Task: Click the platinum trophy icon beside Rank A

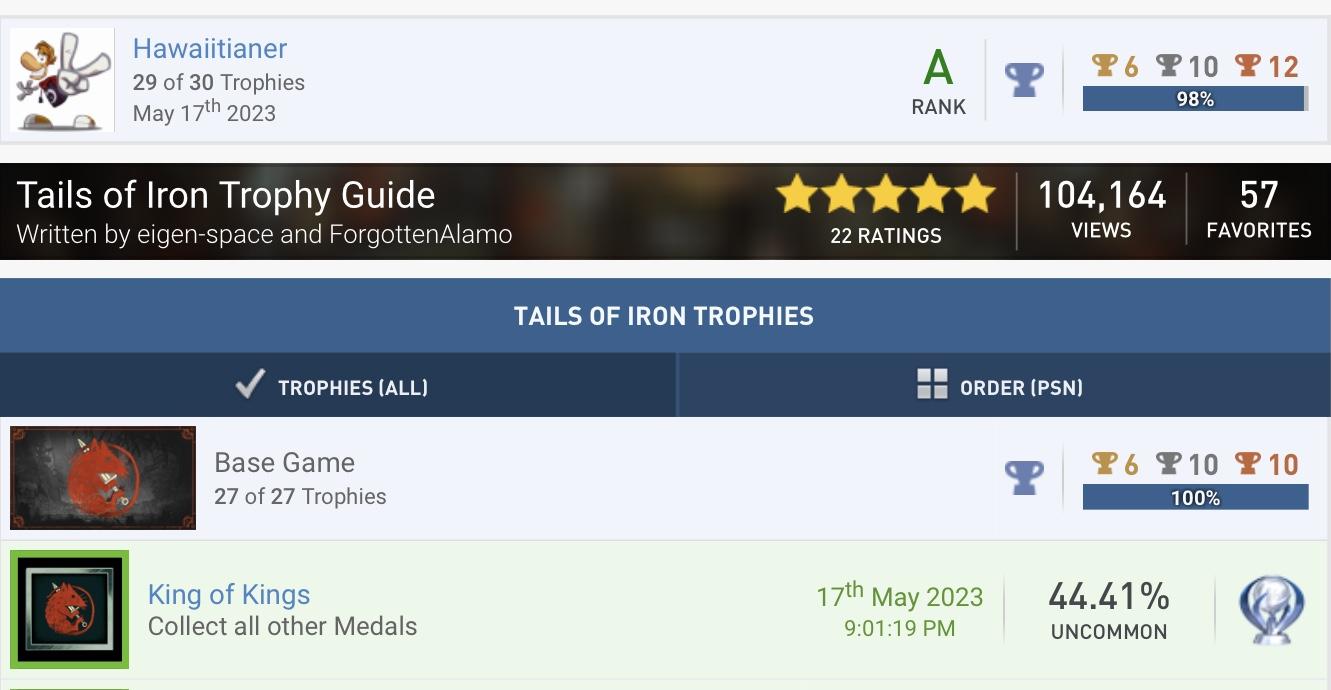Action: [1023, 79]
